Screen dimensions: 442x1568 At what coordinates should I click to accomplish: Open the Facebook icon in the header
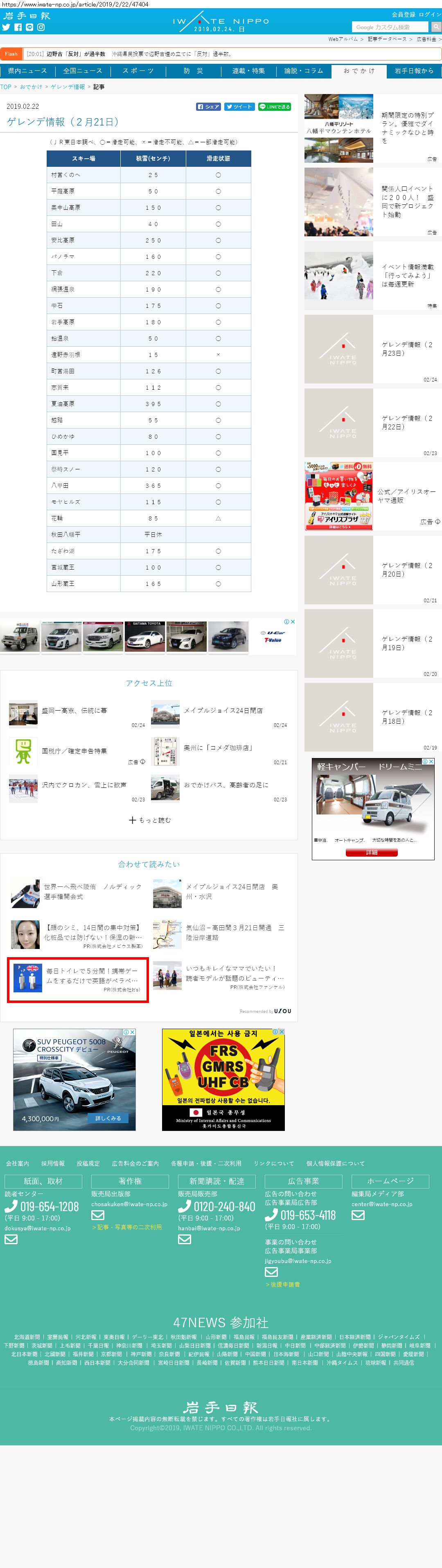click(18, 27)
